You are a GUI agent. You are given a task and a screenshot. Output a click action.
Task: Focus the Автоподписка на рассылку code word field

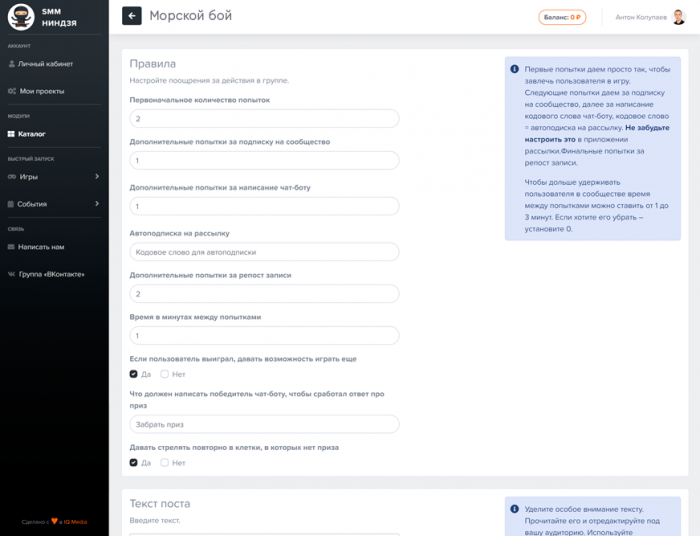tap(264, 252)
